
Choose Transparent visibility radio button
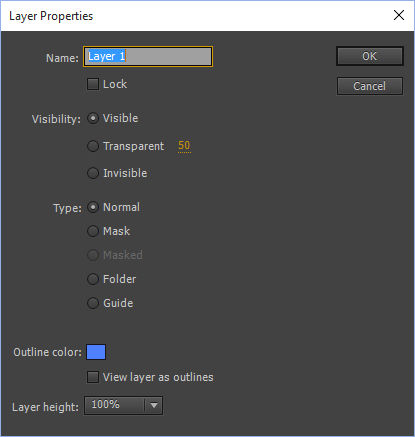93,146
